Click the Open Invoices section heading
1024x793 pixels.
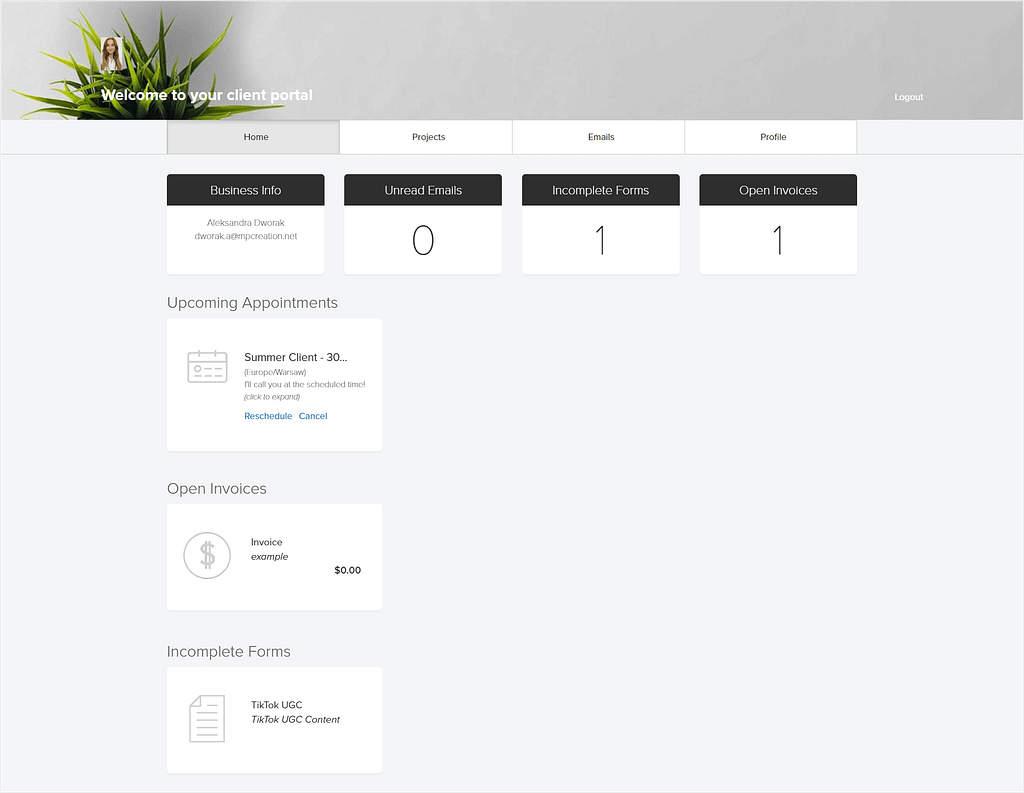[x=217, y=489]
